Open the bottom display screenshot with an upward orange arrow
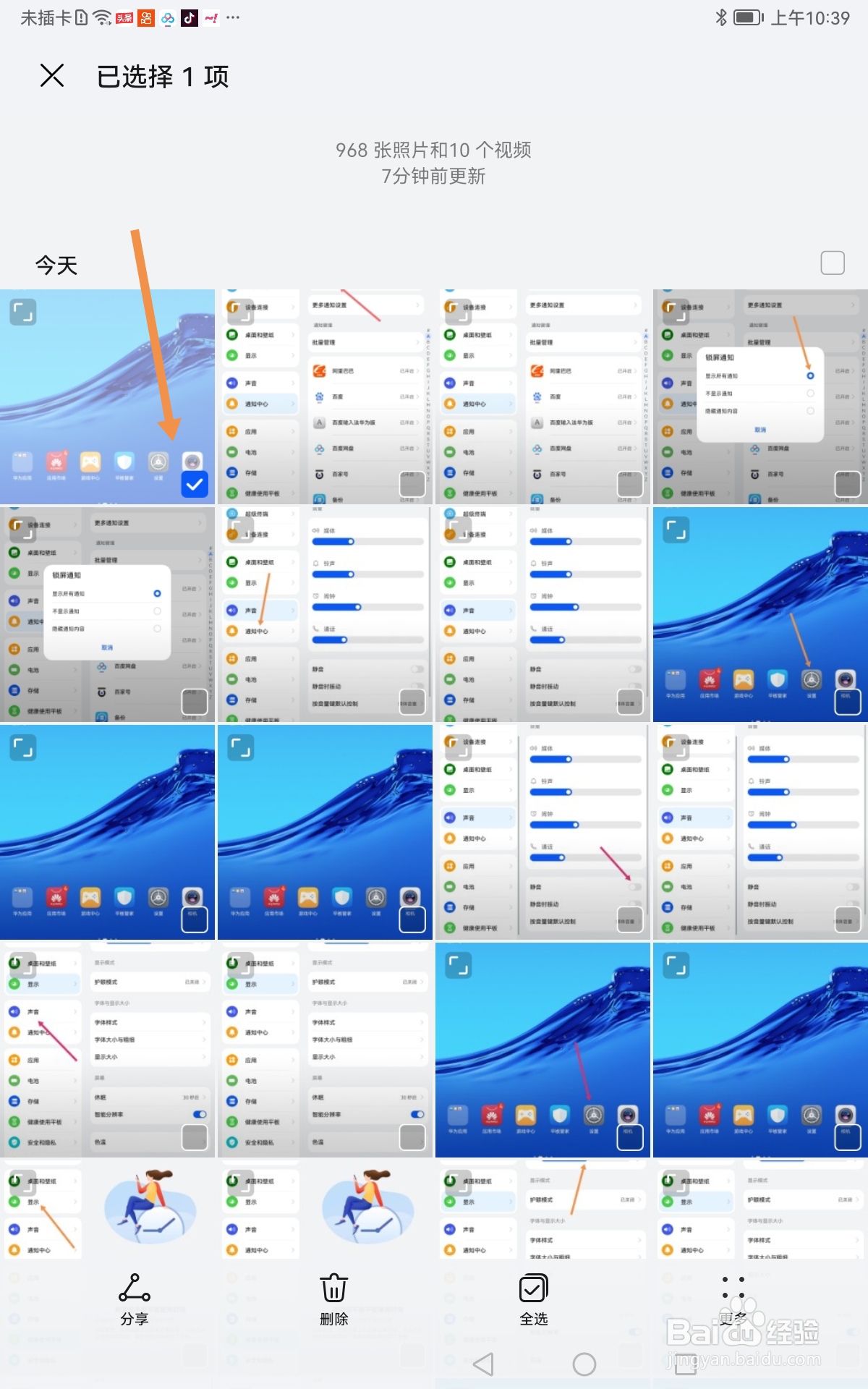The image size is (868, 1389). tap(542, 1210)
